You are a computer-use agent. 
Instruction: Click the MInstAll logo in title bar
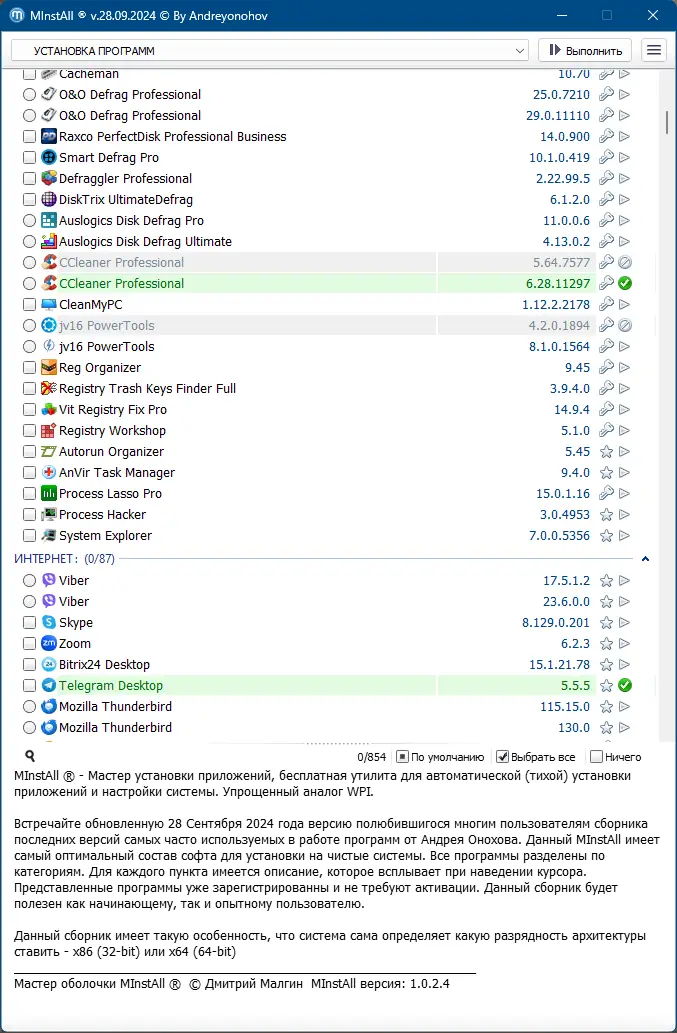[17, 15]
